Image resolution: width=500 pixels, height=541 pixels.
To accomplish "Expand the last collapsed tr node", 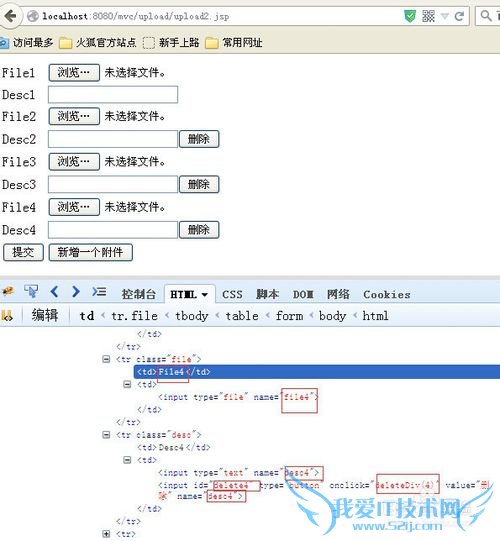I will (x=106, y=534).
